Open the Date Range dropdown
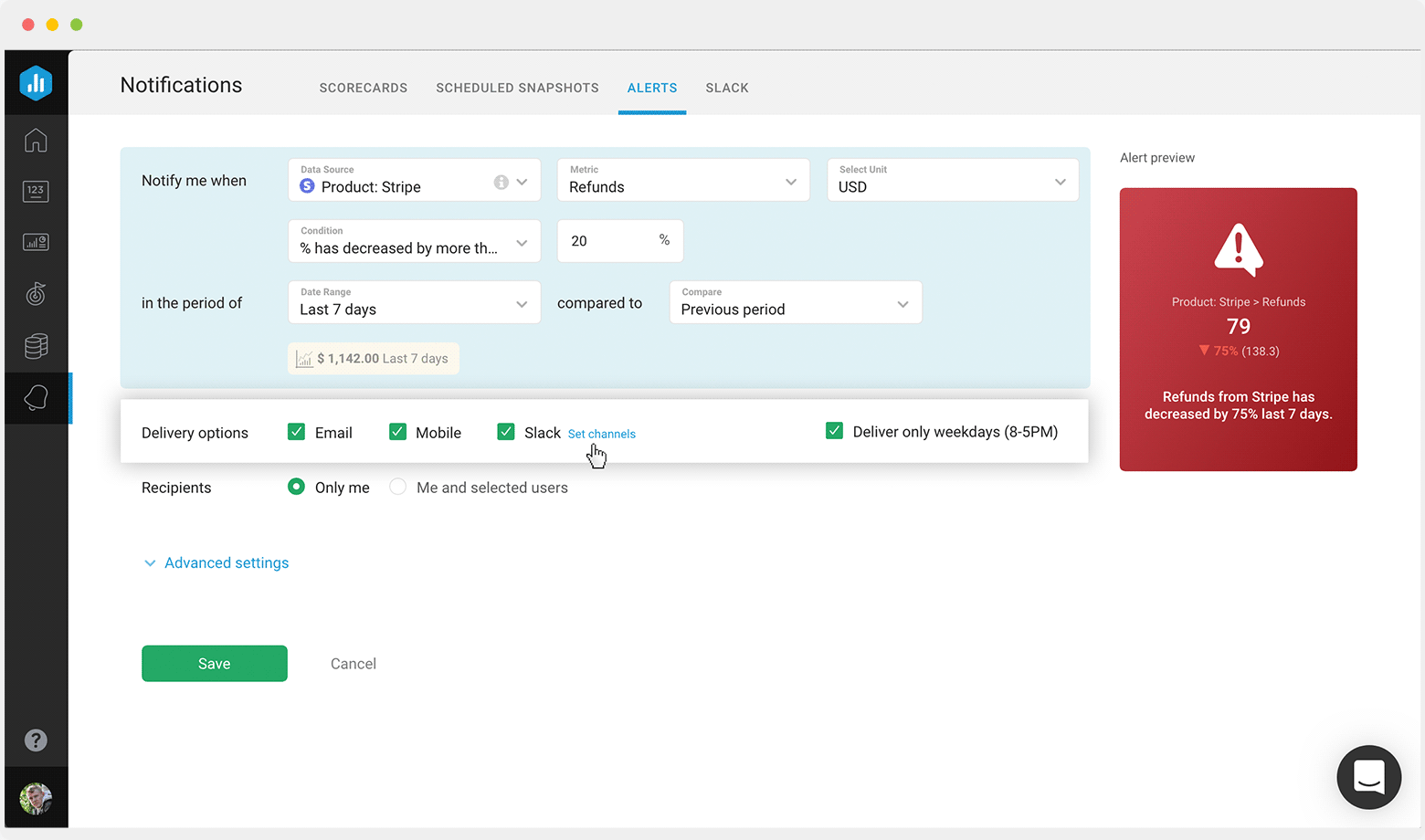 click(x=415, y=302)
